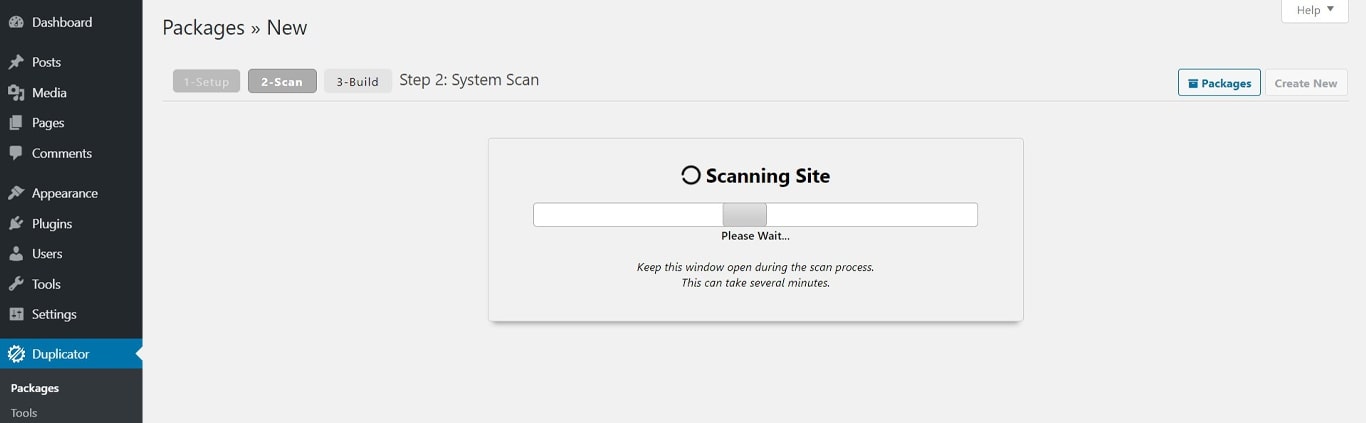Click the Create New button
The width and height of the screenshot is (1366, 423).
[1306, 83]
